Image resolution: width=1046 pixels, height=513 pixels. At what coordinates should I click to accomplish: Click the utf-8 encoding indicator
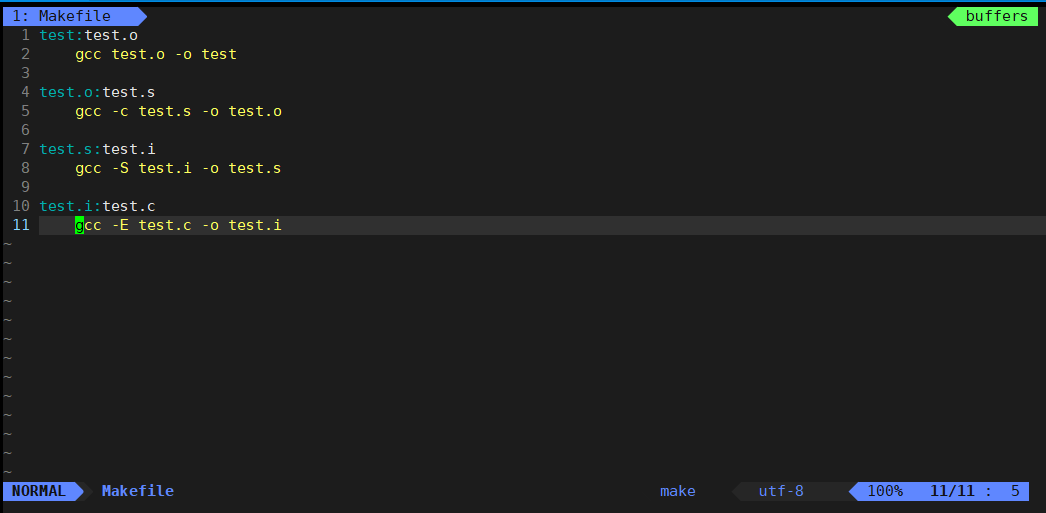781,491
